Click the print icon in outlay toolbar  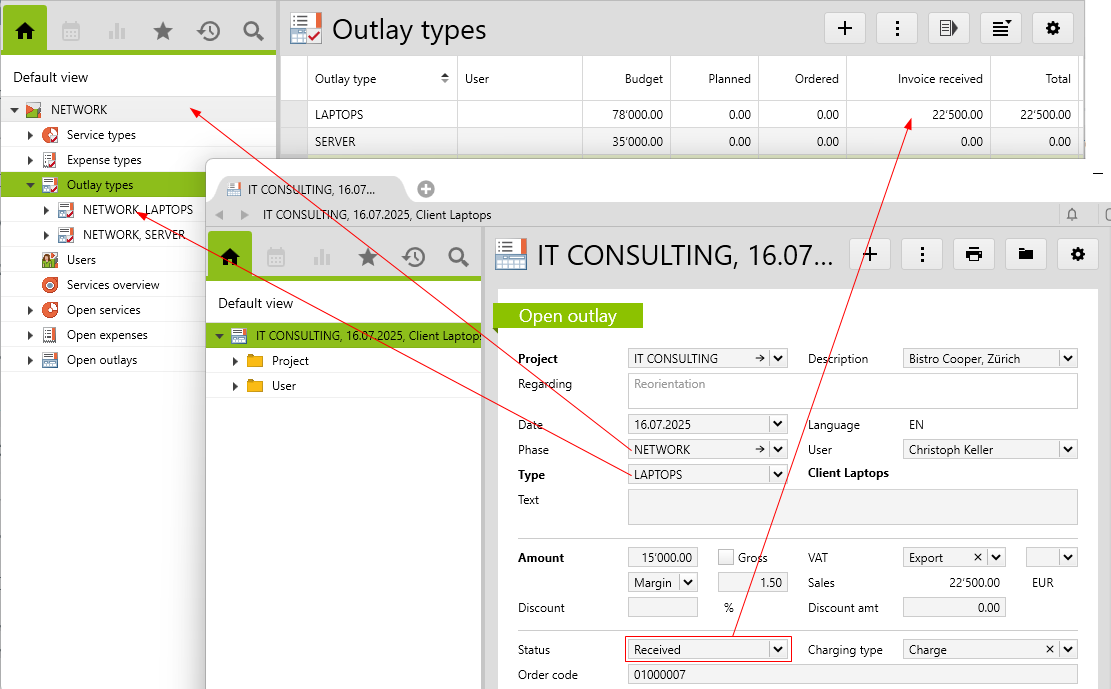pos(974,254)
